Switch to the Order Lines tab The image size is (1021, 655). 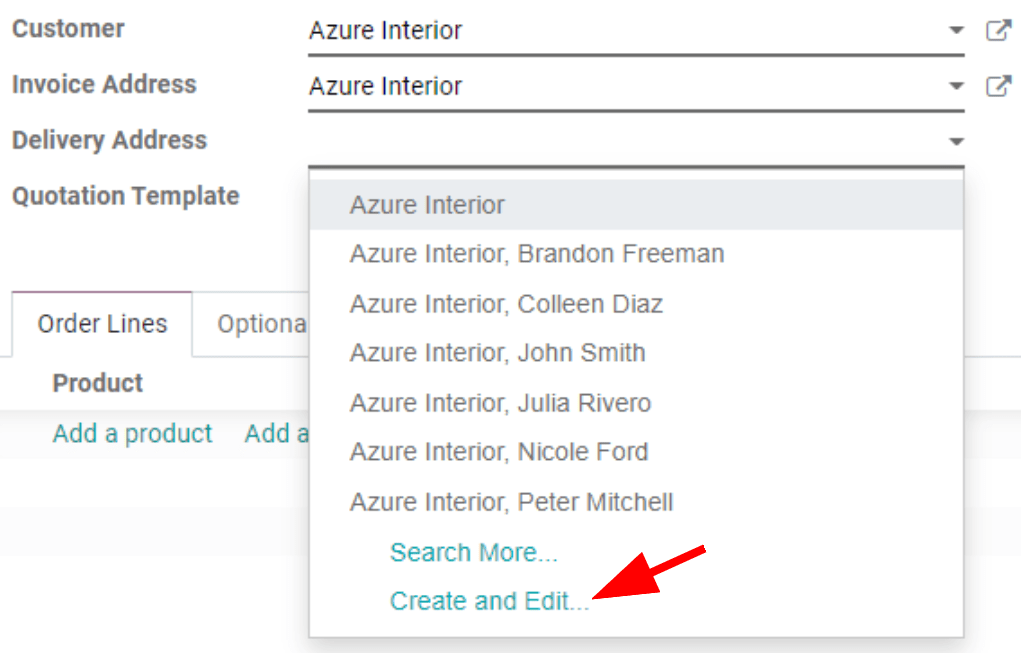coord(102,324)
